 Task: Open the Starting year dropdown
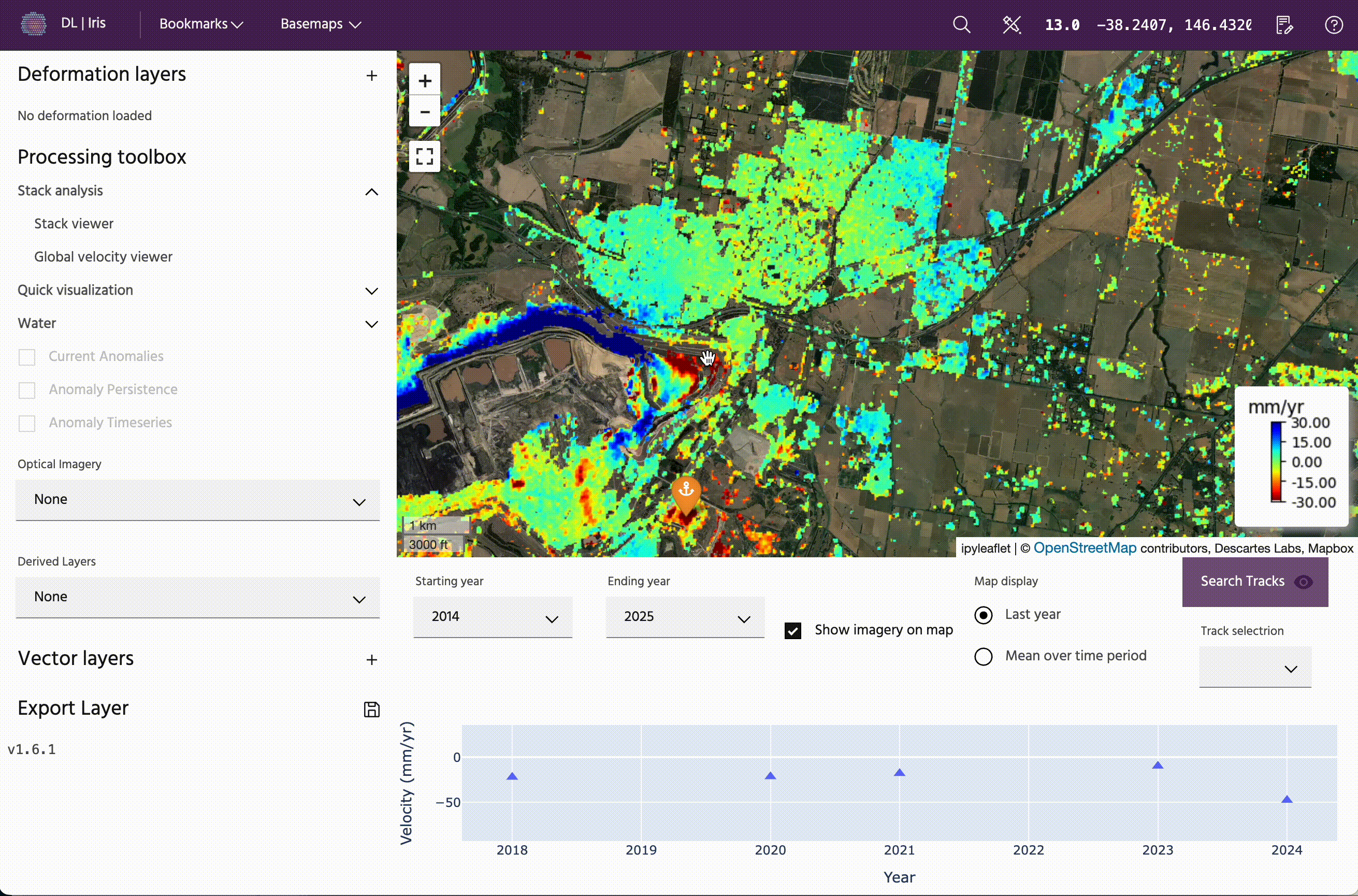click(x=493, y=617)
